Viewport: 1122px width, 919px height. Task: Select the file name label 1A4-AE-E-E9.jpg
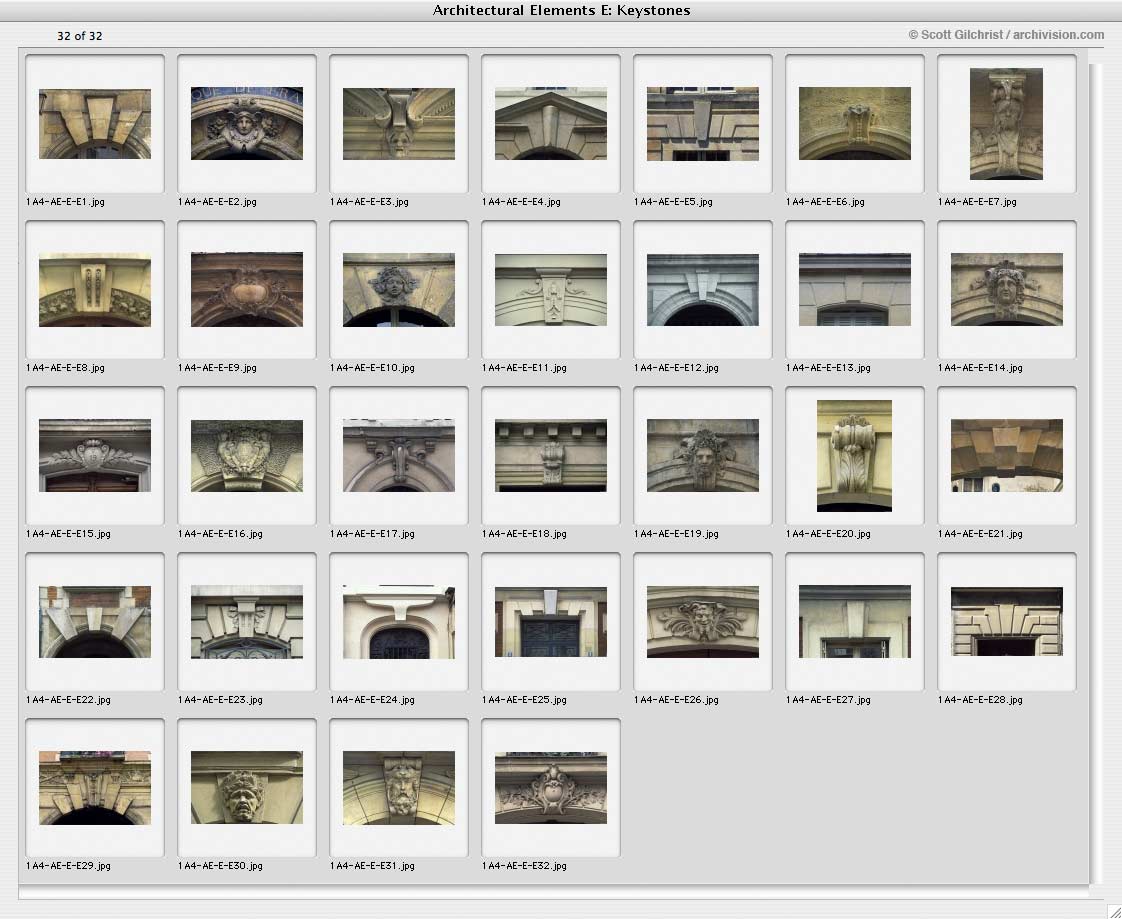coord(218,368)
